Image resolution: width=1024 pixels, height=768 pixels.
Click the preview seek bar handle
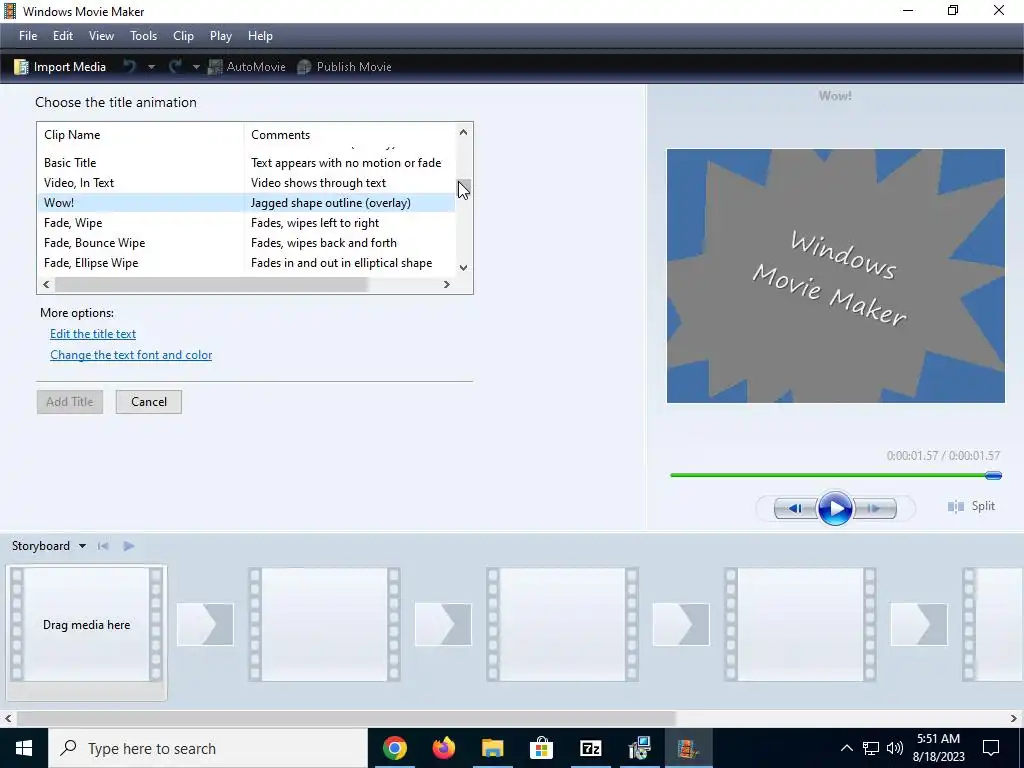click(x=993, y=475)
